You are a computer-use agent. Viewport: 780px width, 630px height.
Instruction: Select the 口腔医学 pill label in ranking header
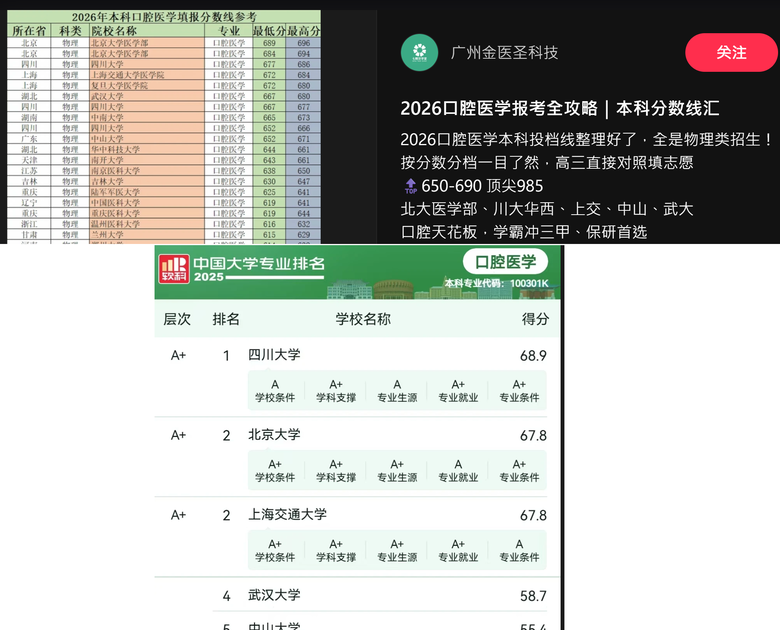(505, 262)
